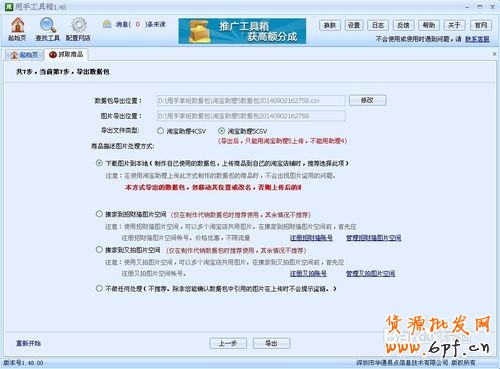Go back with the 上一步 button
This screenshot has width=500, height=369.
click(228, 343)
